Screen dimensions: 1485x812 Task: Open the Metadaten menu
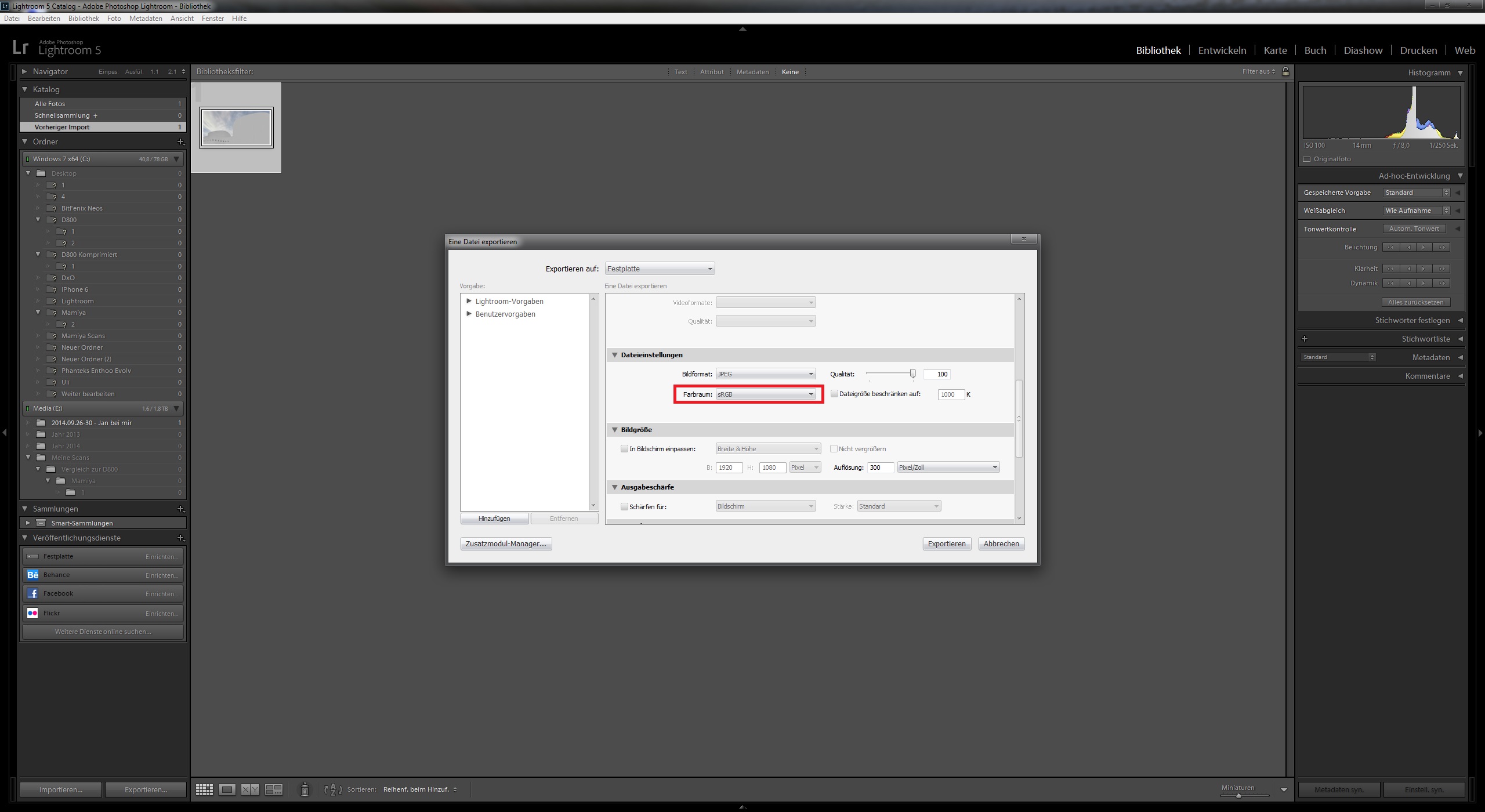click(146, 19)
